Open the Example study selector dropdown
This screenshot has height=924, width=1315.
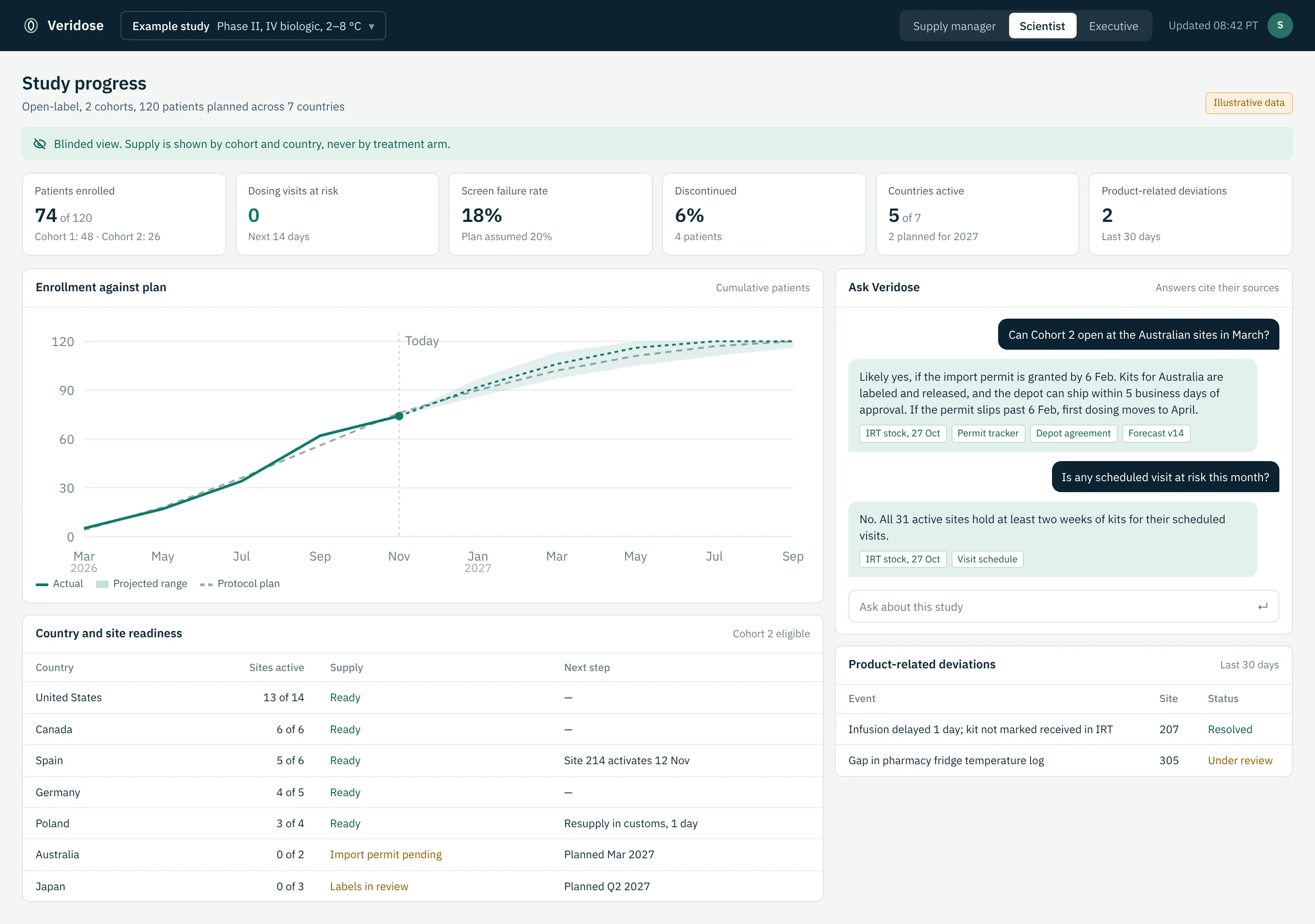pyautogui.click(x=253, y=26)
